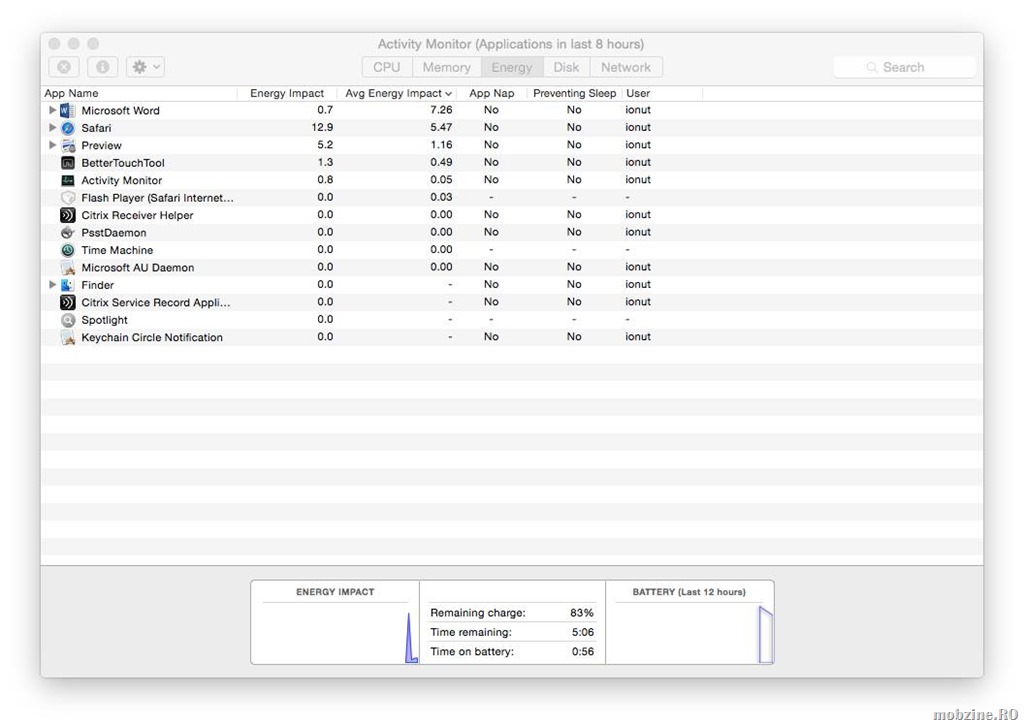Click the Citrix Receiver Helper icon

tap(67, 215)
